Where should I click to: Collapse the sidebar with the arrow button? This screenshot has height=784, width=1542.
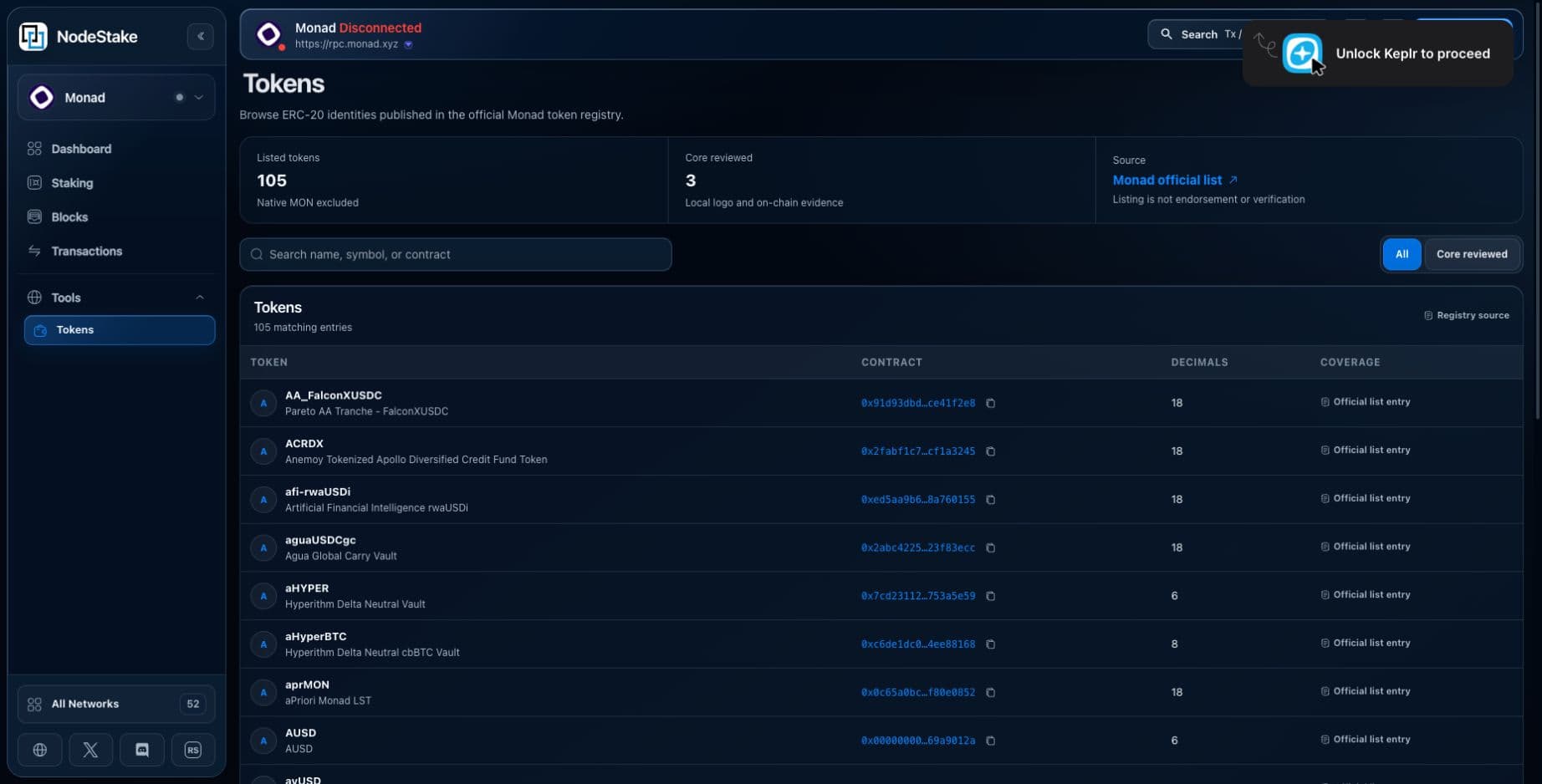coord(201,36)
